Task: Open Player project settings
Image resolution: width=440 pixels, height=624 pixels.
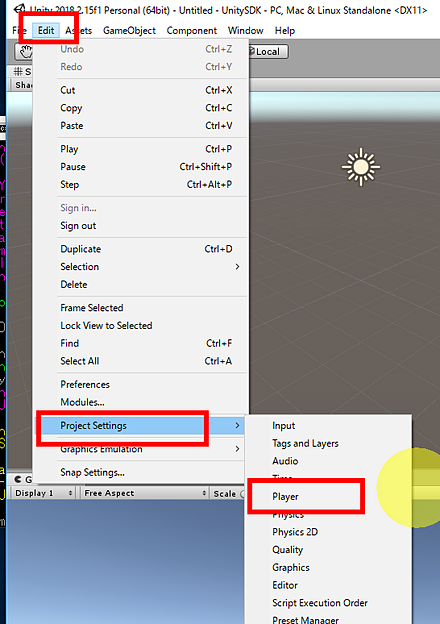Action: (329, 497)
